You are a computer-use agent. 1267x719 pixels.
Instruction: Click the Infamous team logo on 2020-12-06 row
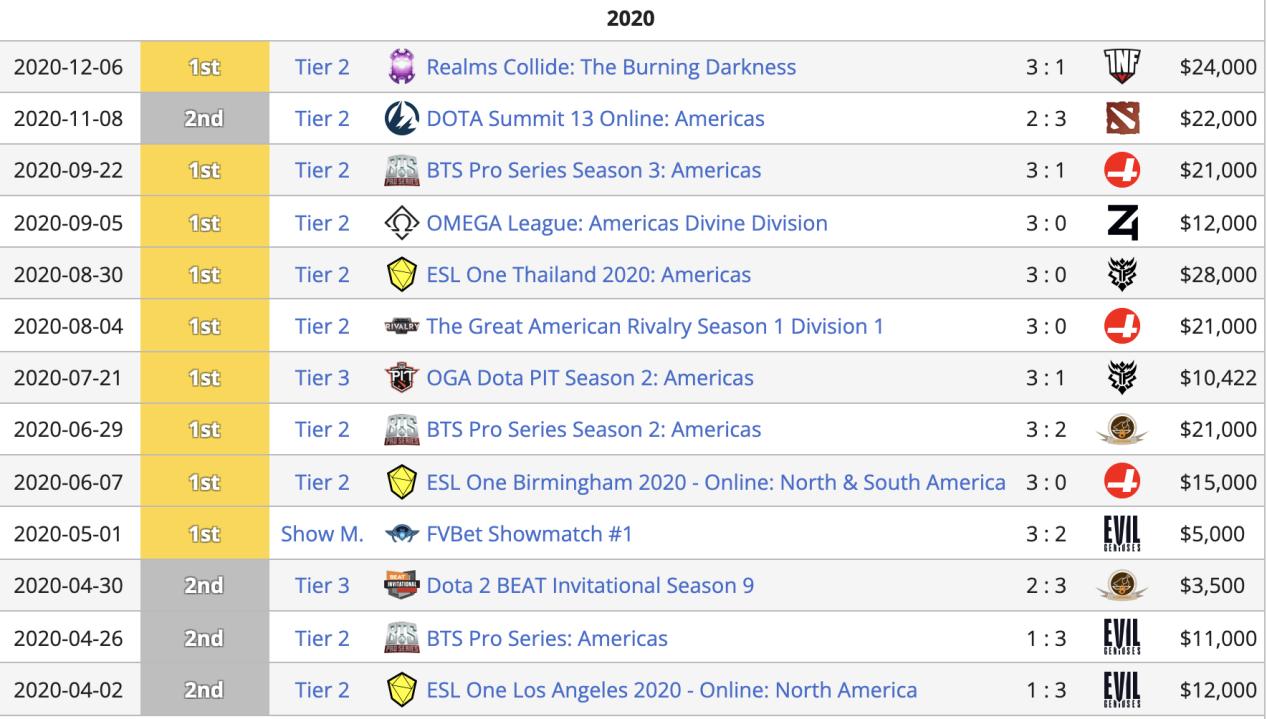(1121, 67)
